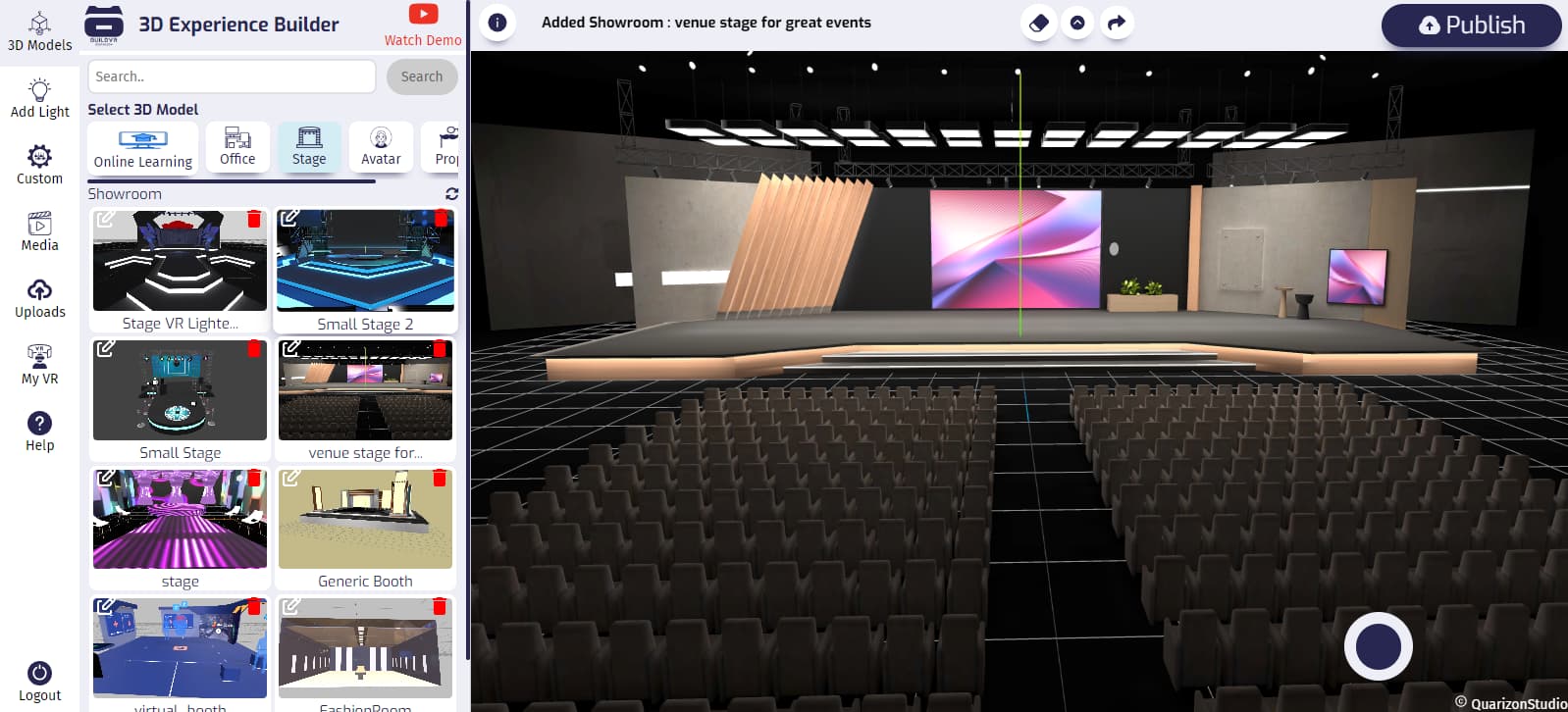Select the Avatar category tab
This screenshot has height=712, width=1568.
[381, 147]
